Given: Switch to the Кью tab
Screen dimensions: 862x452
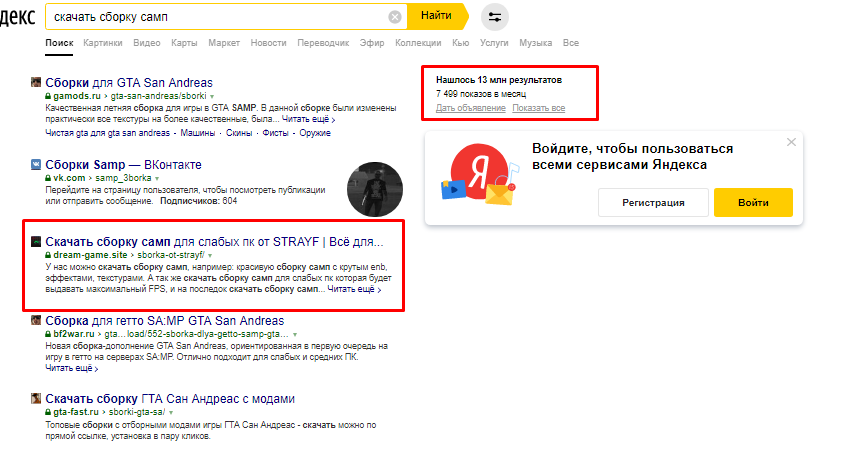Looking at the screenshot, I should click(x=461, y=43).
